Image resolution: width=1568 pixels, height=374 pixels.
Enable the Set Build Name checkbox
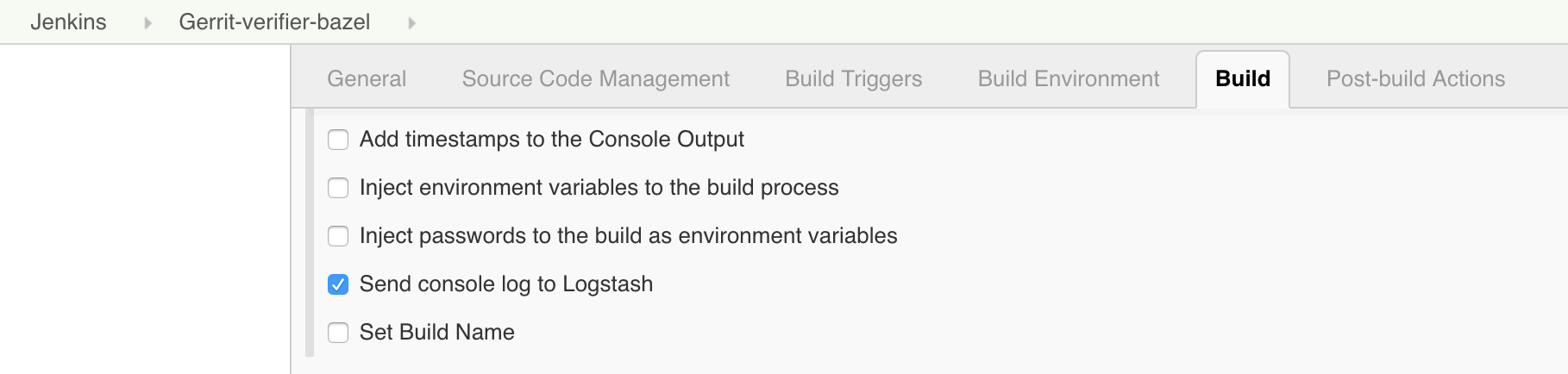(338, 333)
